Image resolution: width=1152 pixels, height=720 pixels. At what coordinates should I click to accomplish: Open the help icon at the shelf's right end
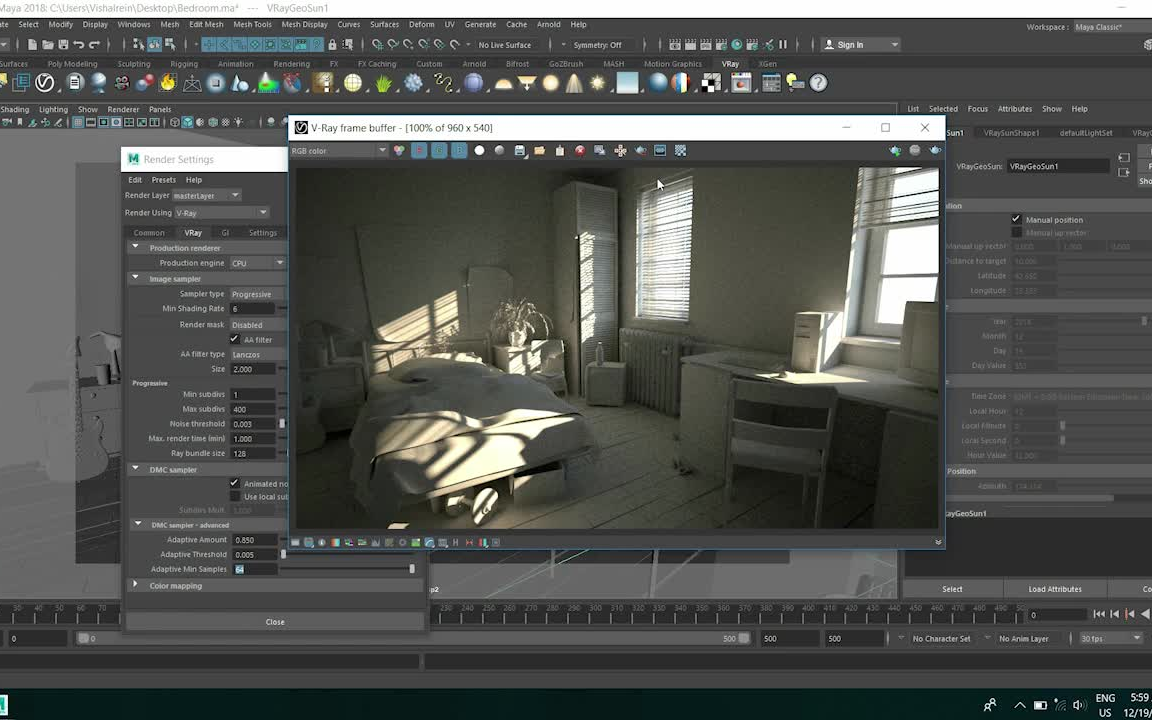coord(818,83)
